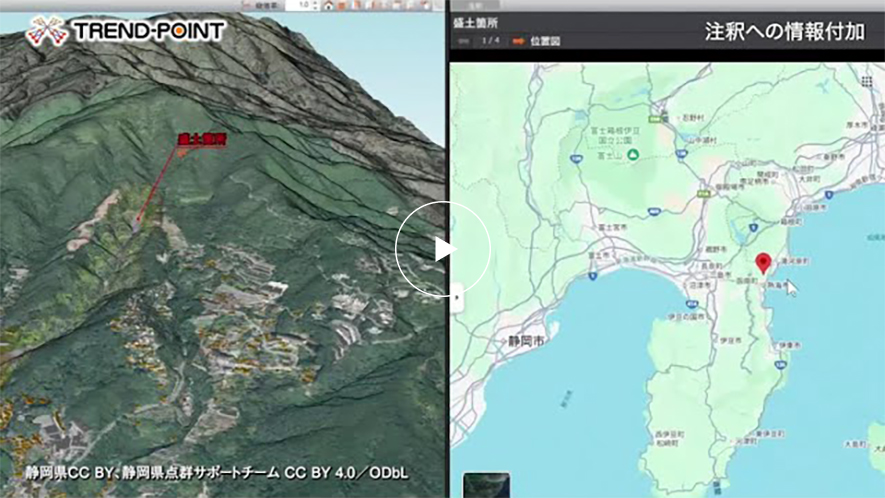Collapse the side panel using divider handle

point(456,297)
